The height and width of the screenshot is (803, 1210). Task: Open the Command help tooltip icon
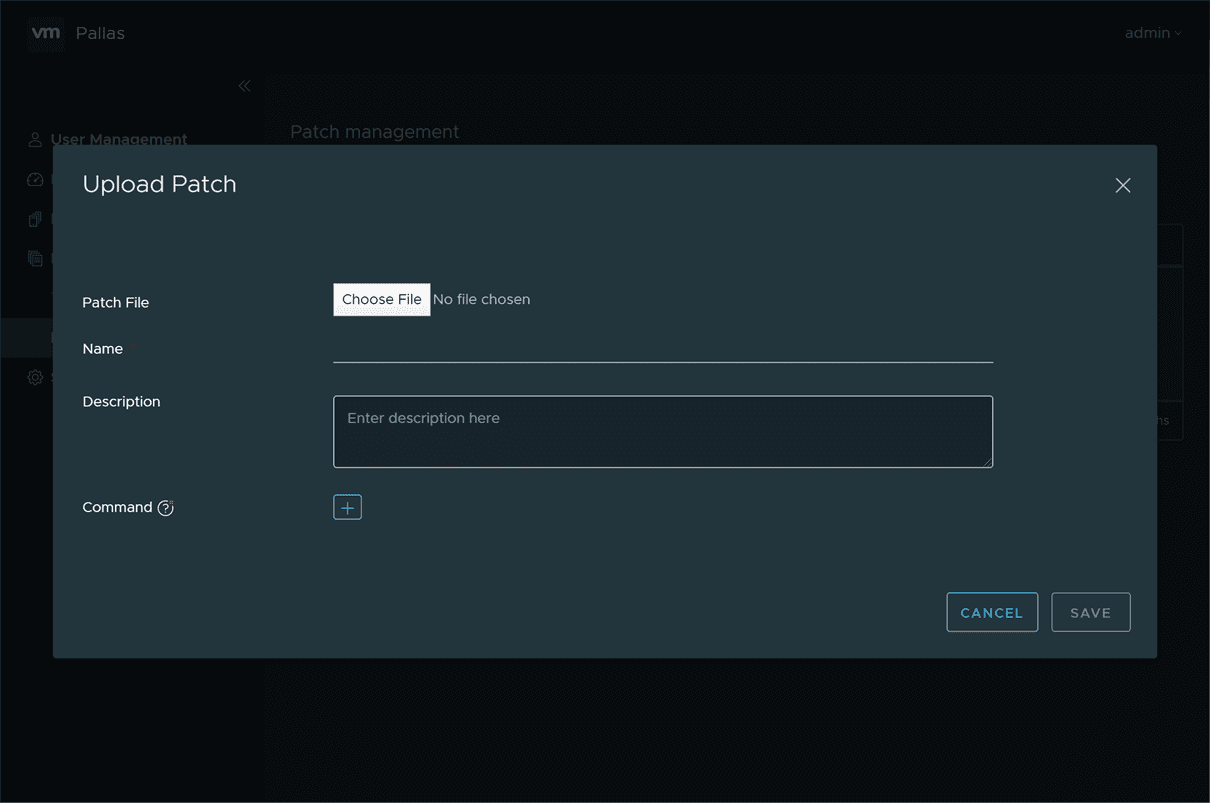click(x=166, y=508)
